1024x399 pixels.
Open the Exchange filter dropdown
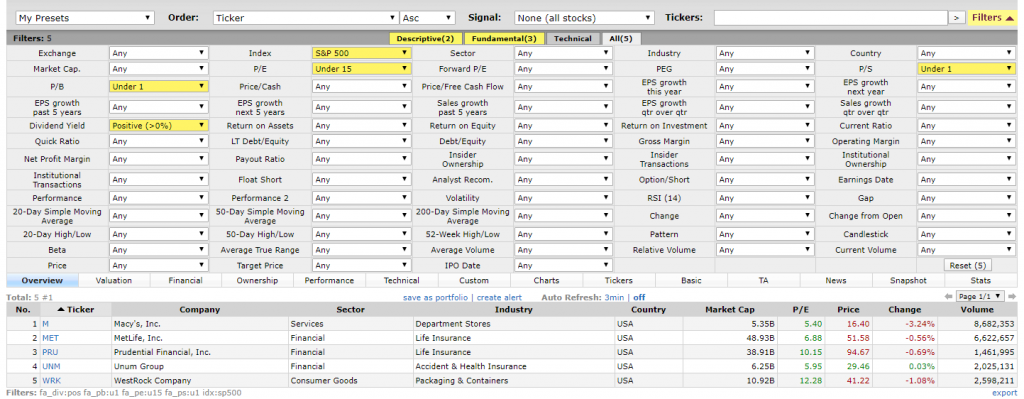pos(159,54)
